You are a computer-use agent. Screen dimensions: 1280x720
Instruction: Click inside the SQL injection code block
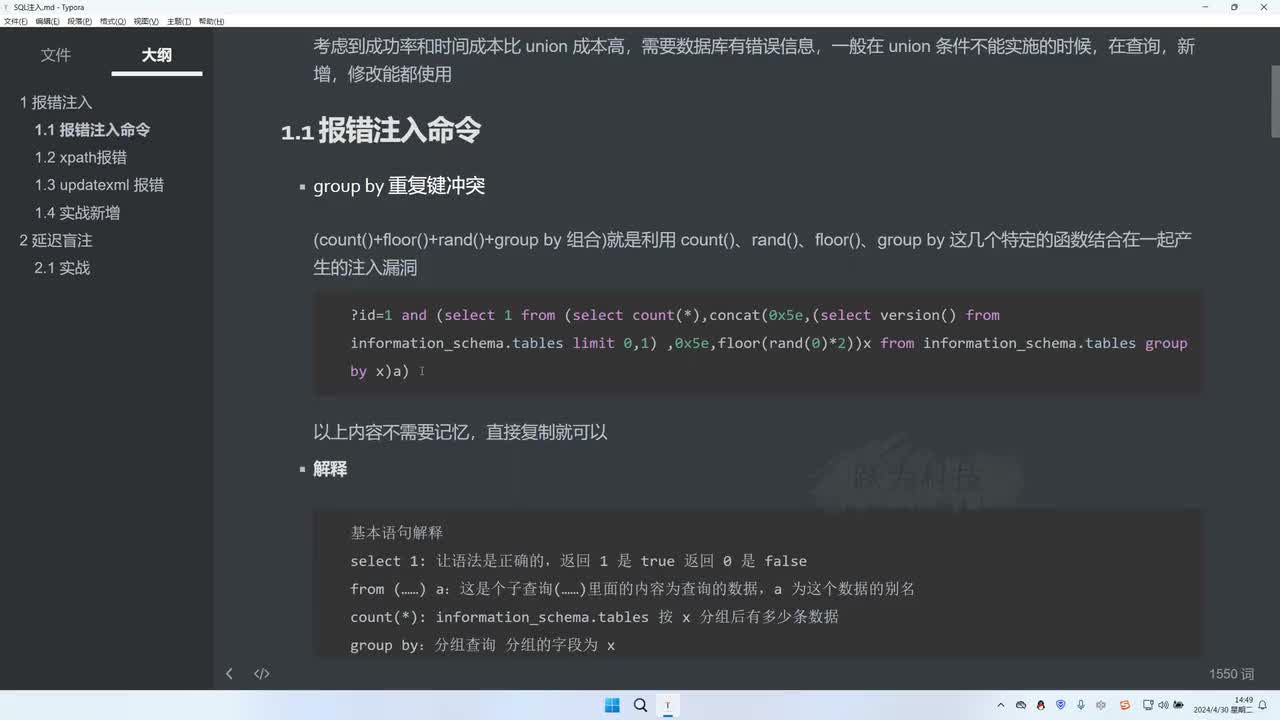click(x=758, y=343)
